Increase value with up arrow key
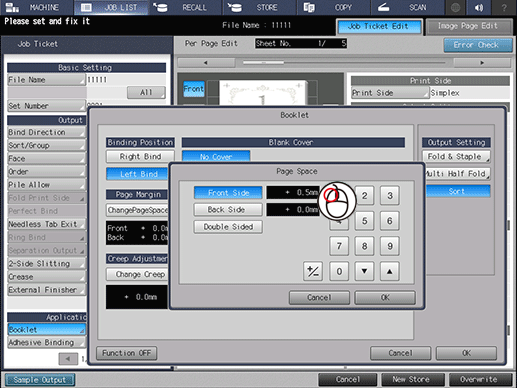Screen dimensions: 517x388 click(390, 271)
